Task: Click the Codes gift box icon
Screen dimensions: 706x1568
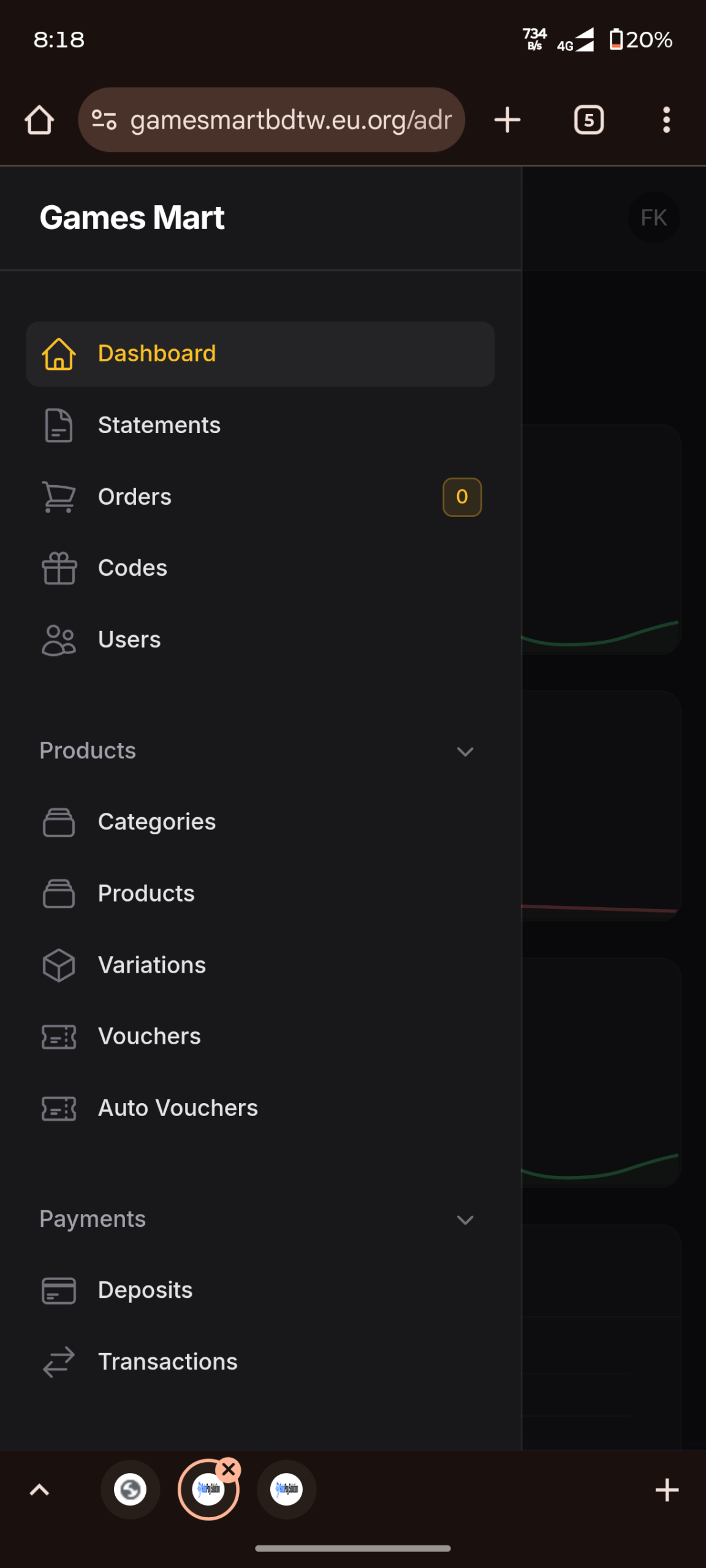Action: click(x=59, y=568)
